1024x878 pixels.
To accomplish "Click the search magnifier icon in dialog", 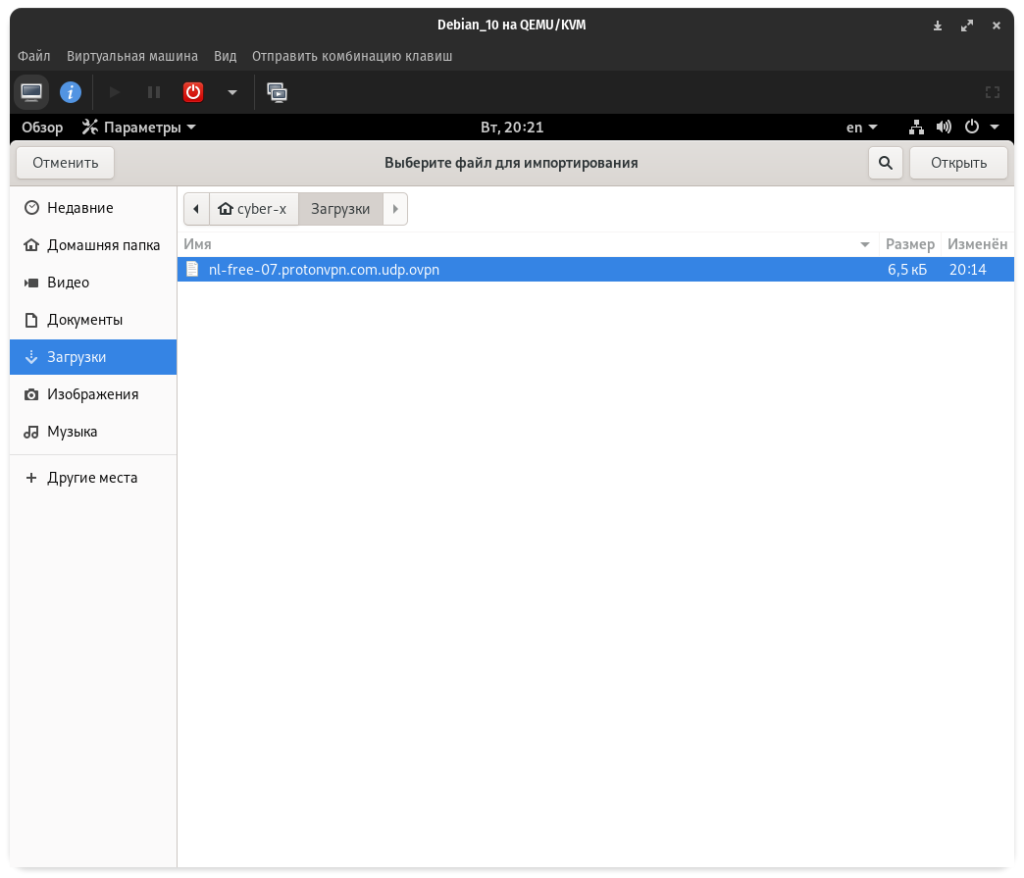I will (x=885, y=163).
